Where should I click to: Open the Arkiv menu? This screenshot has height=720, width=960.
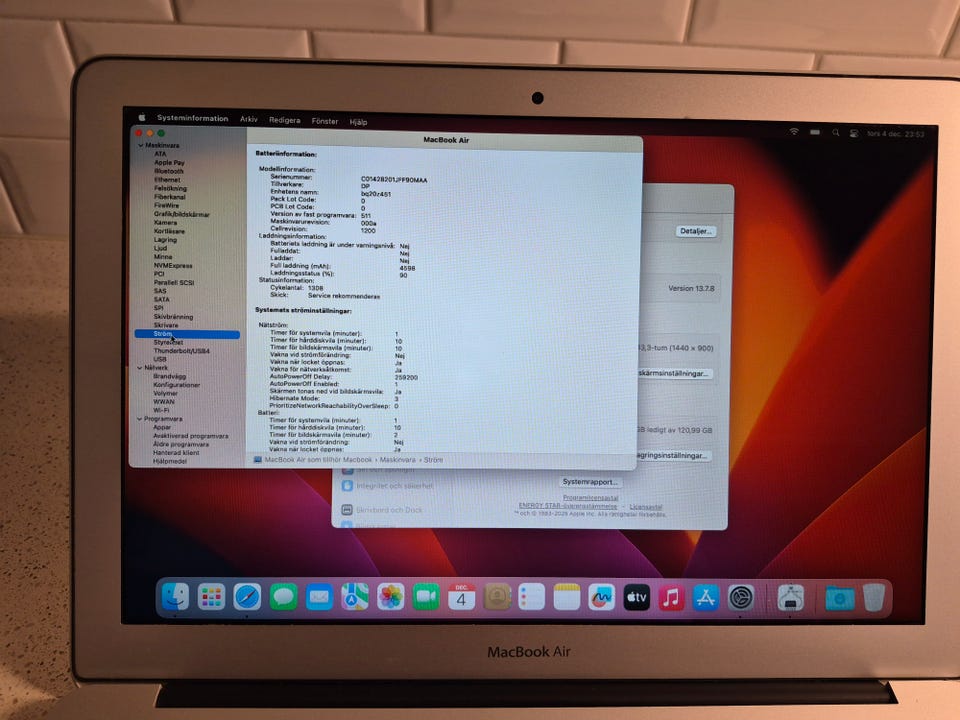(249, 119)
